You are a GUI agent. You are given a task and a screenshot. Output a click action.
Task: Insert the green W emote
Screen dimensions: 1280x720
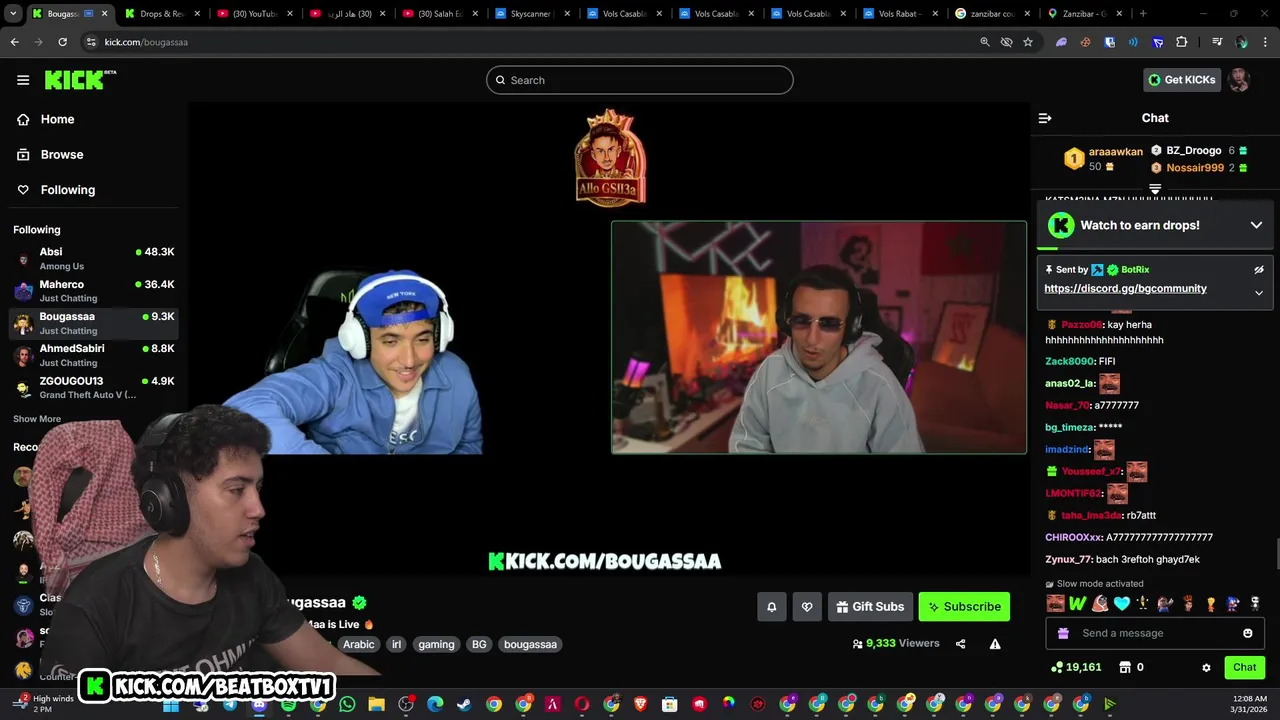point(1077,603)
